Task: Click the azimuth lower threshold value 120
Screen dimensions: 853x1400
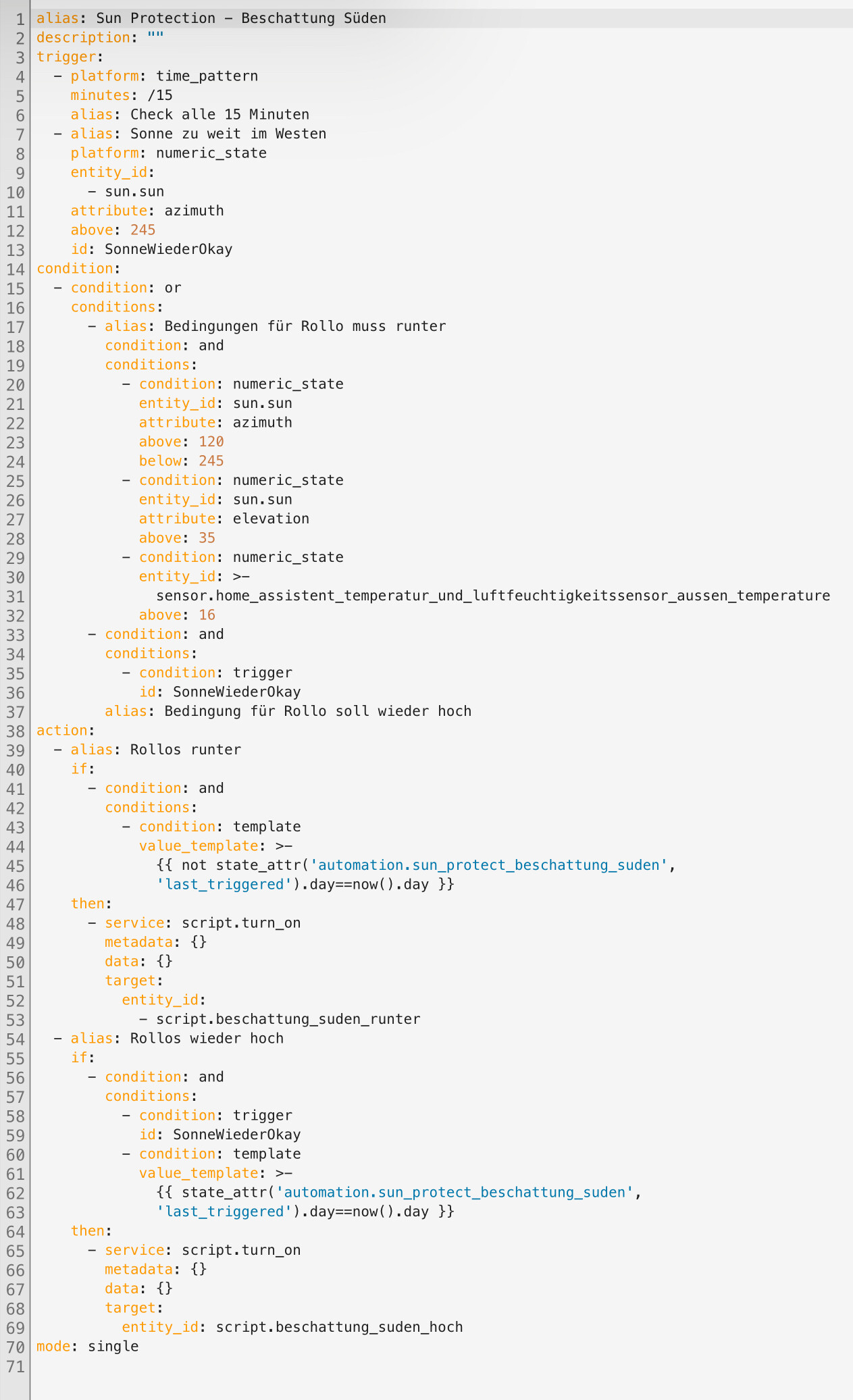Action: 211,442
